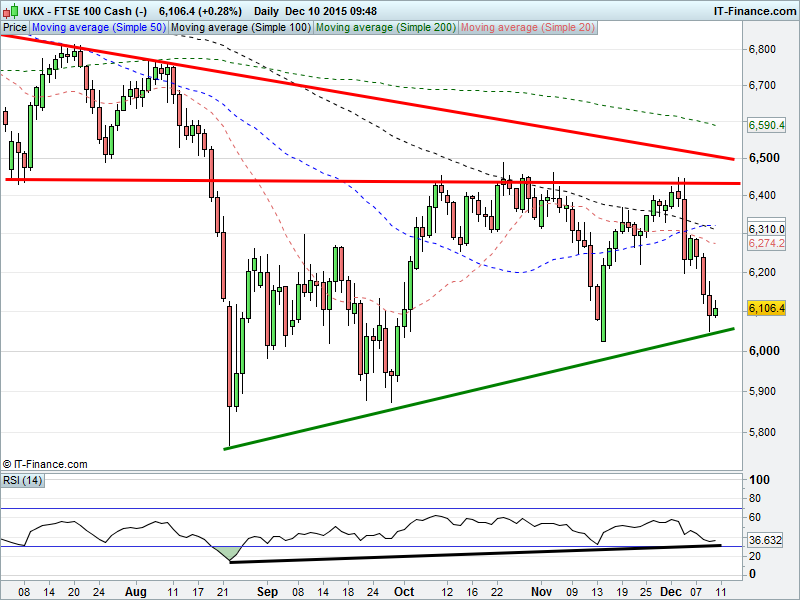
Task: Select the red 6,274.2 moving average value tag
Action: tap(765, 243)
